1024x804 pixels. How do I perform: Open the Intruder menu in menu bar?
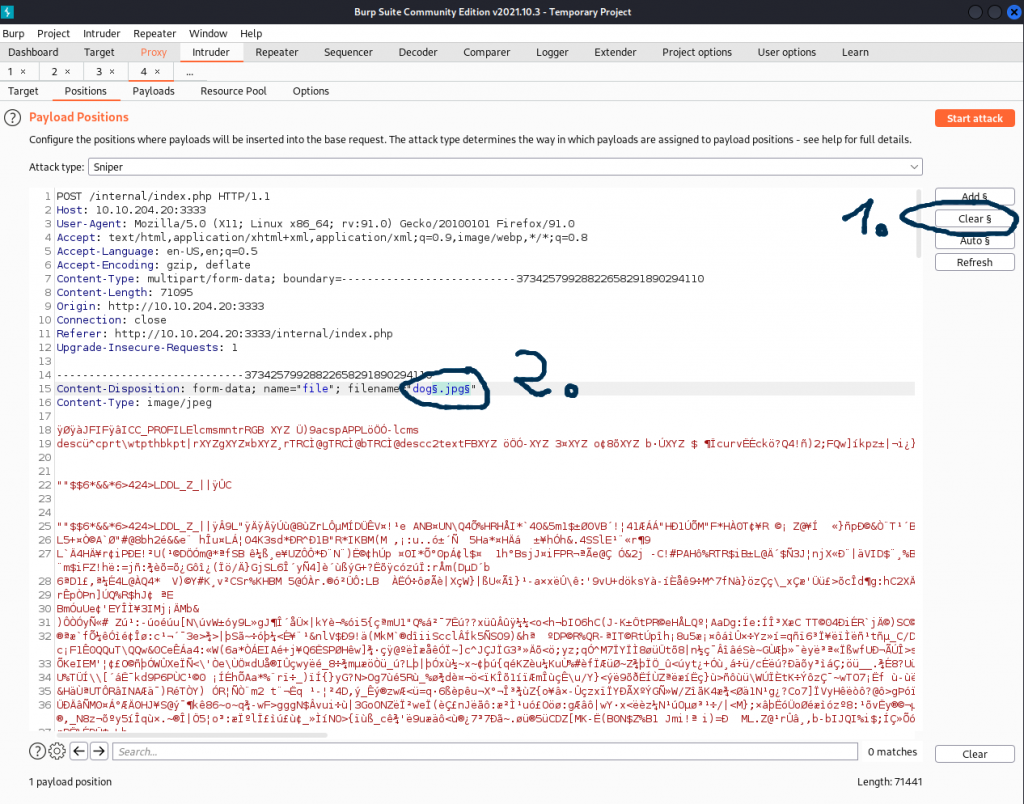(101, 33)
